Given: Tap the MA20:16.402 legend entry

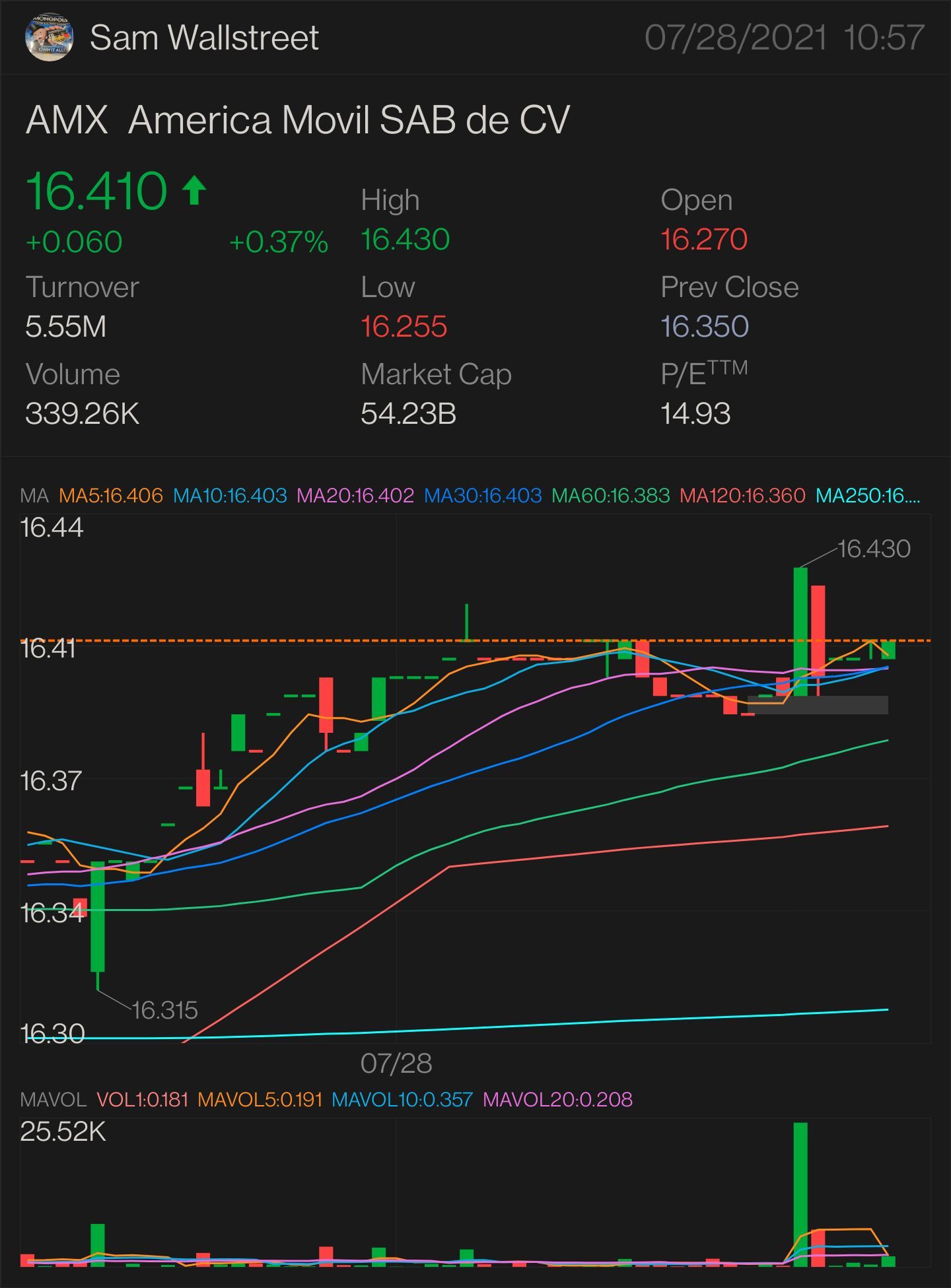Looking at the screenshot, I should pyautogui.click(x=355, y=496).
